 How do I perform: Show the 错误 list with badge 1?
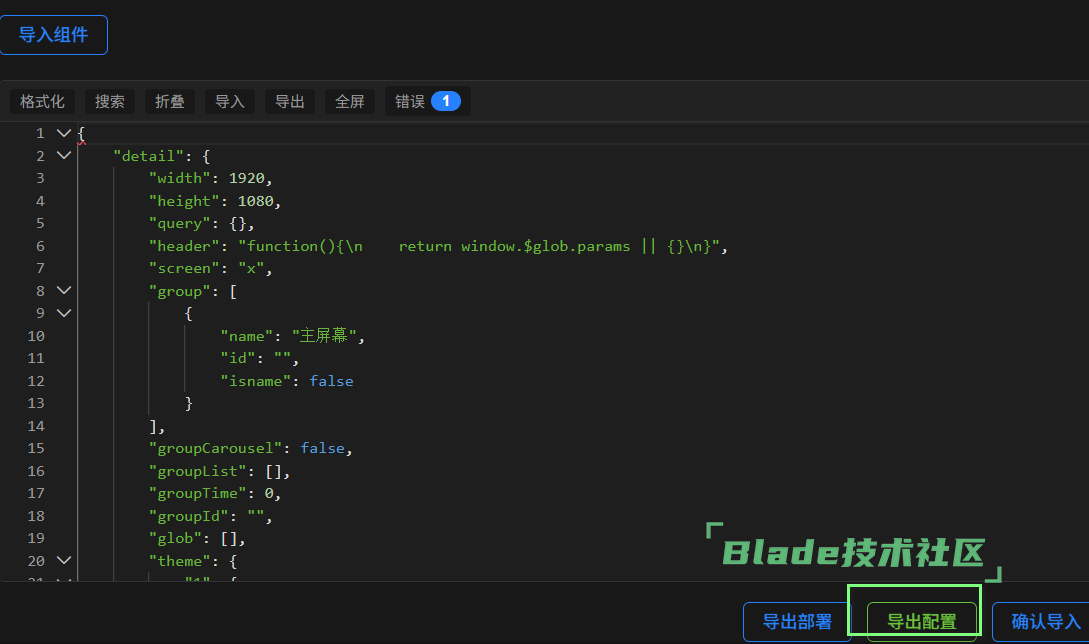[x=427, y=101]
